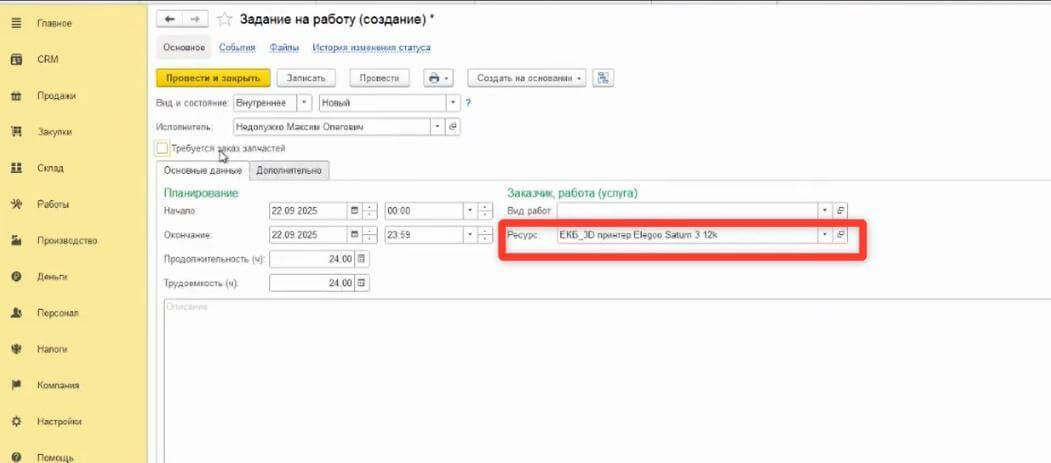Viewport: 1051px width, 463px height.
Task: Open CRM section in sidebar
Action: click(48, 59)
